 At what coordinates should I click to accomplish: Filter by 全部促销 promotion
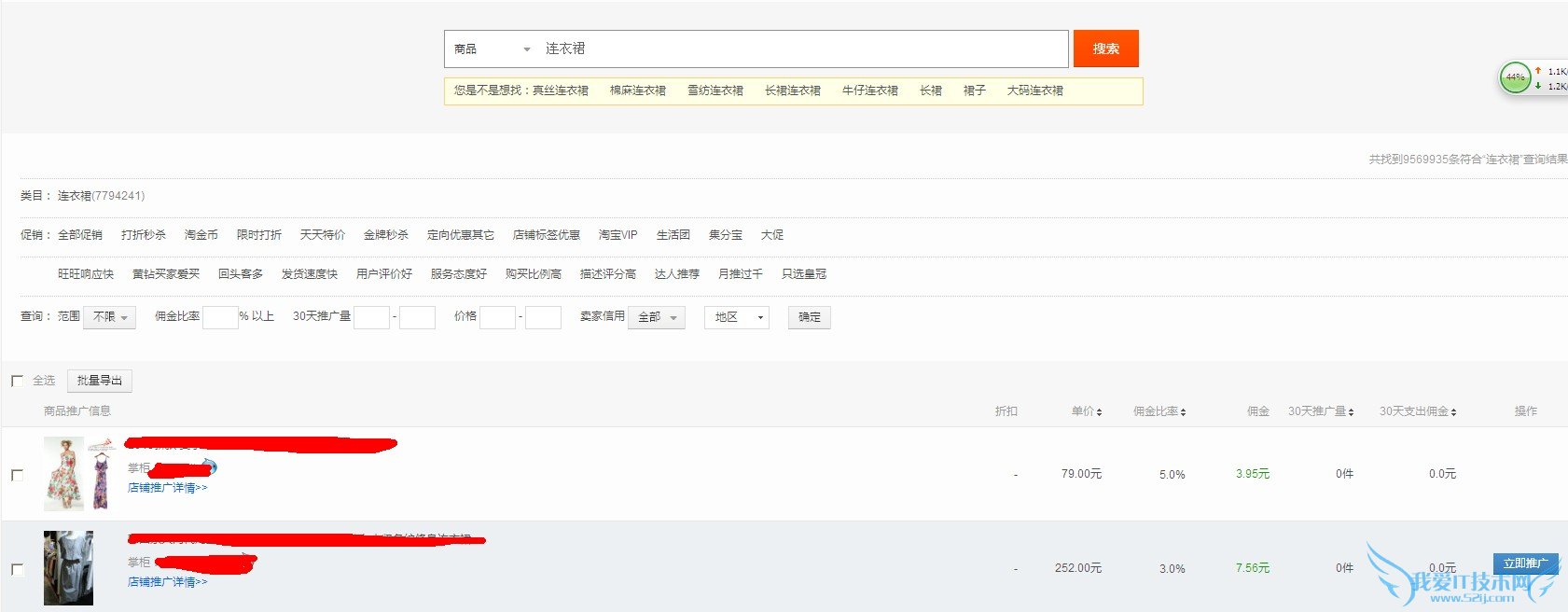point(80,235)
